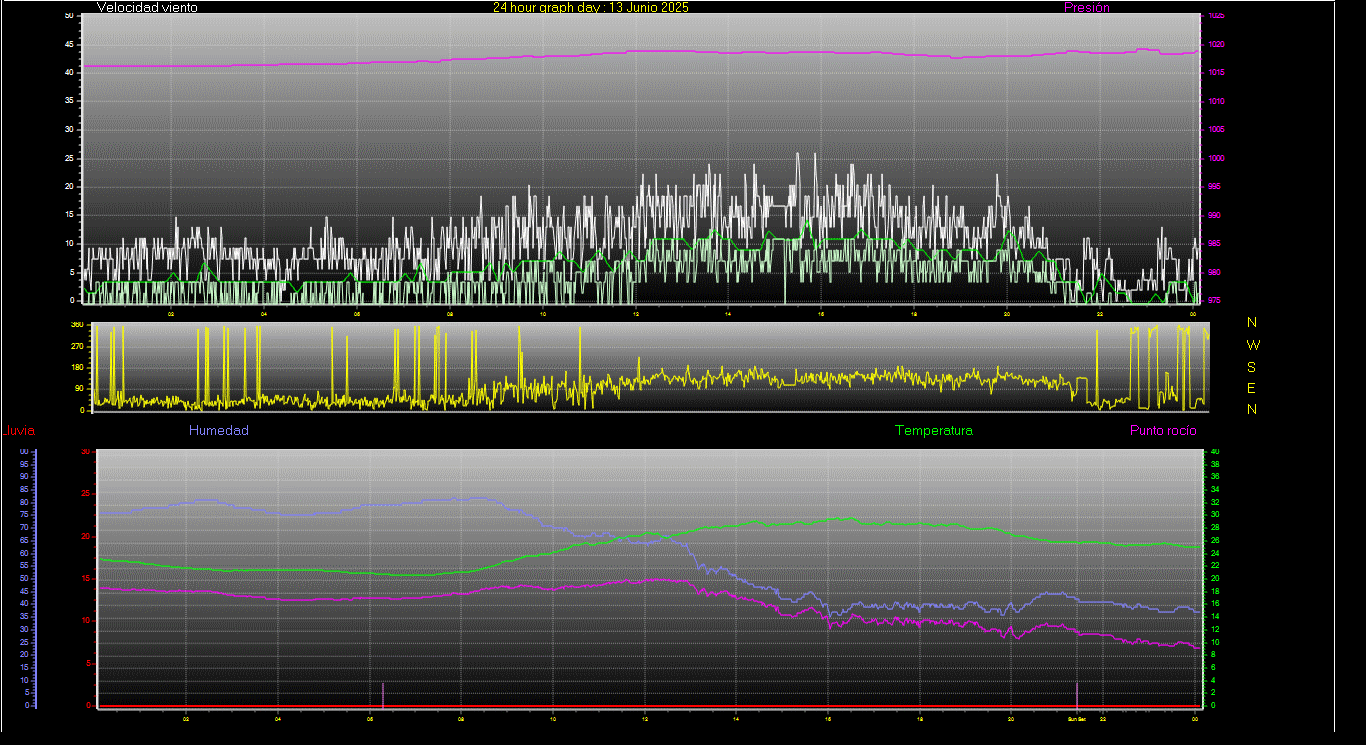Click the sunset marker line above 'Sun Set'

pyautogui.click(x=1077, y=694)
